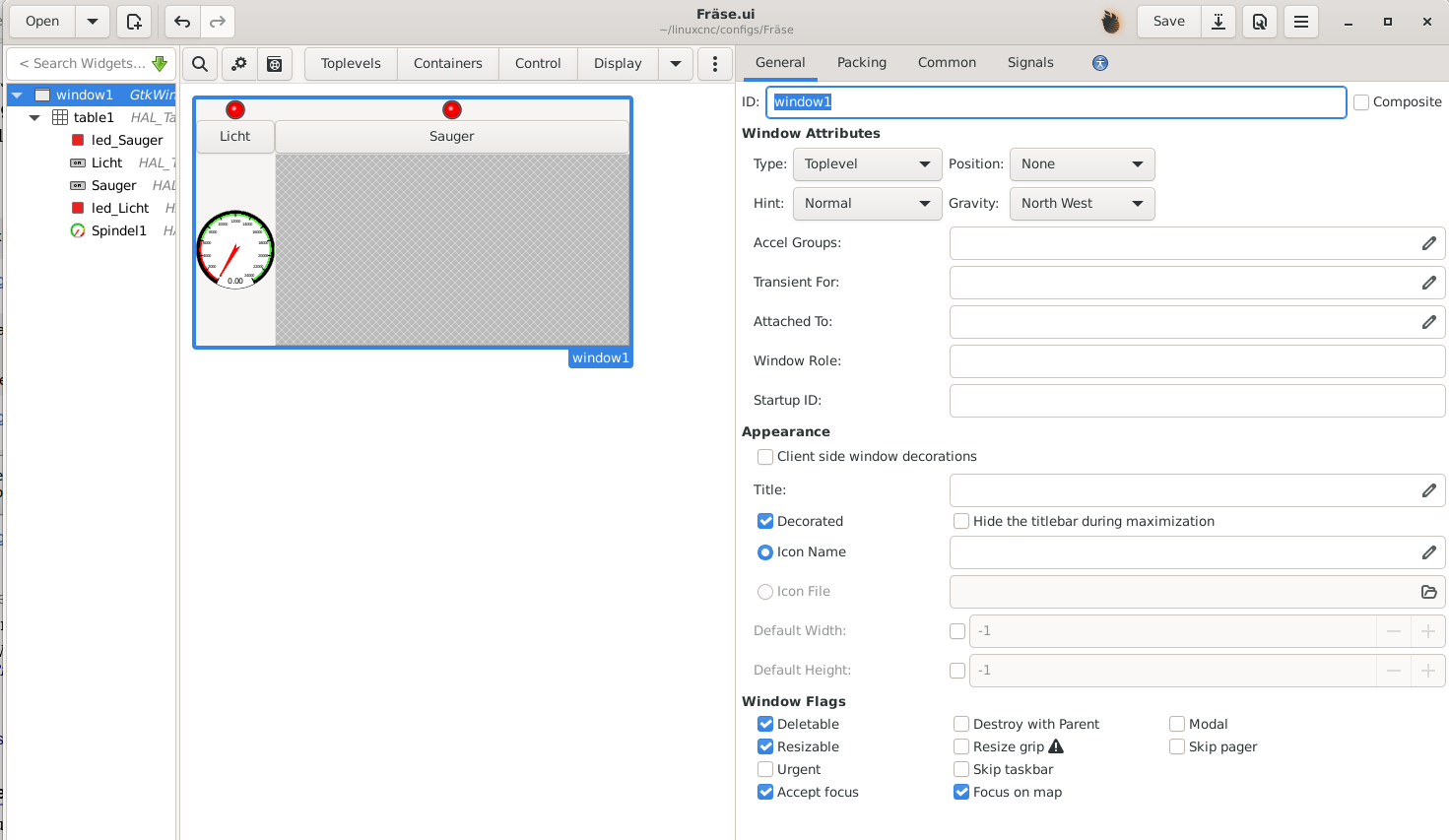This screenshot has width=1449, height=840.
Task: Open the Containers widget group
Action: pos(447,64)
